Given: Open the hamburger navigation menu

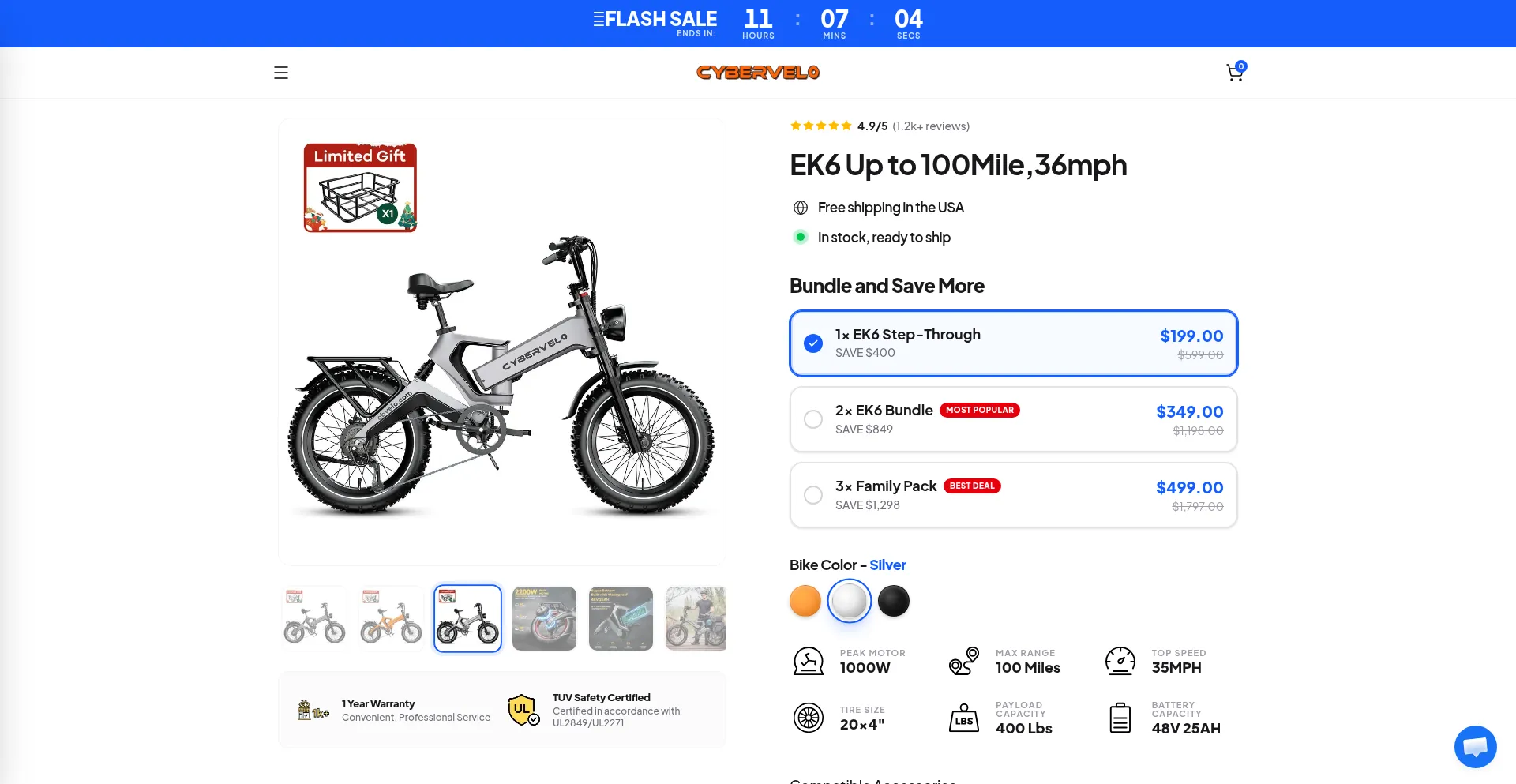Looking at the screenshot, I should point(281,73).
